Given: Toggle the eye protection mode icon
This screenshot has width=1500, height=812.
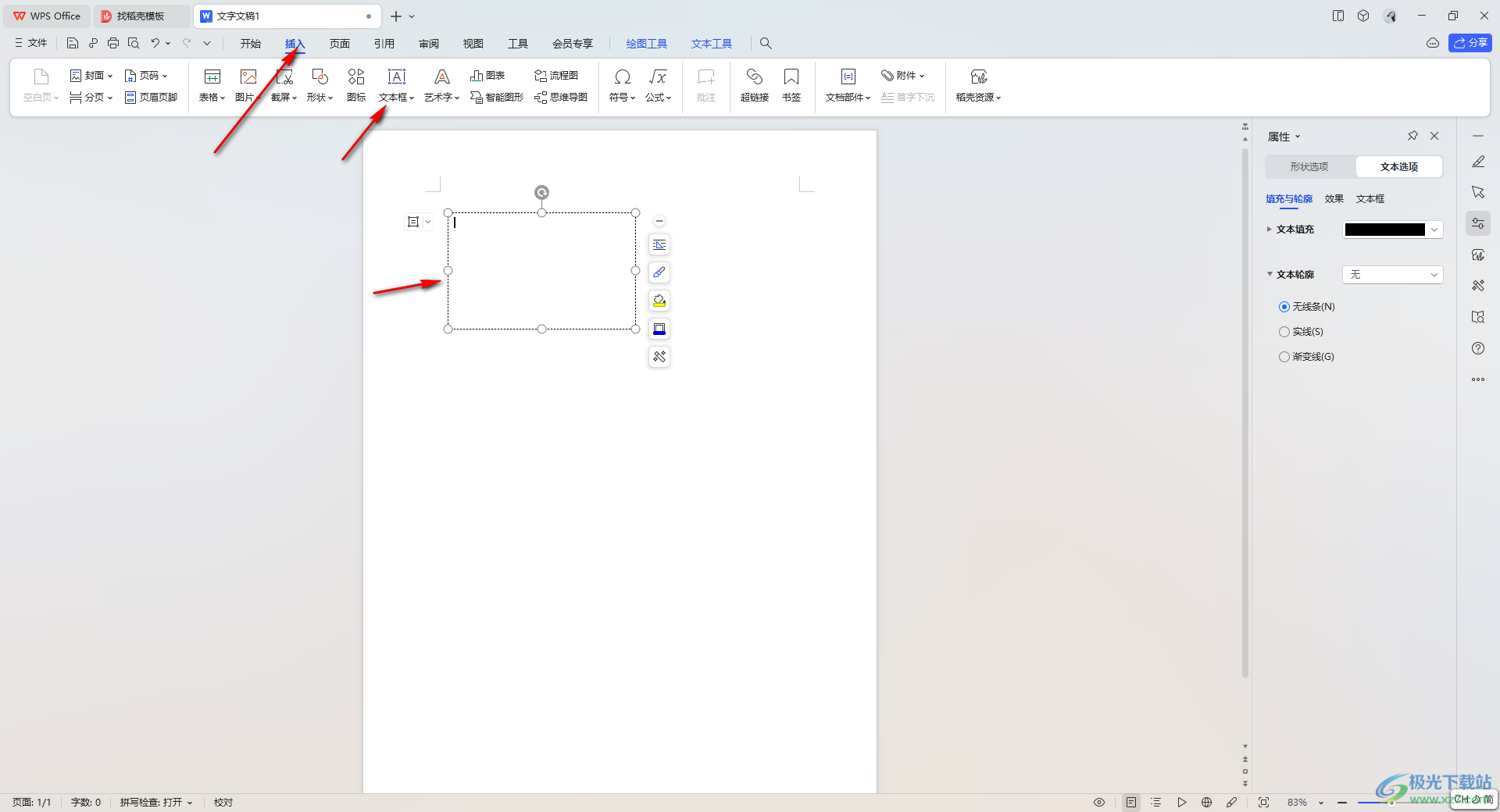Looking at the screenshot, I should [1099, 802].
